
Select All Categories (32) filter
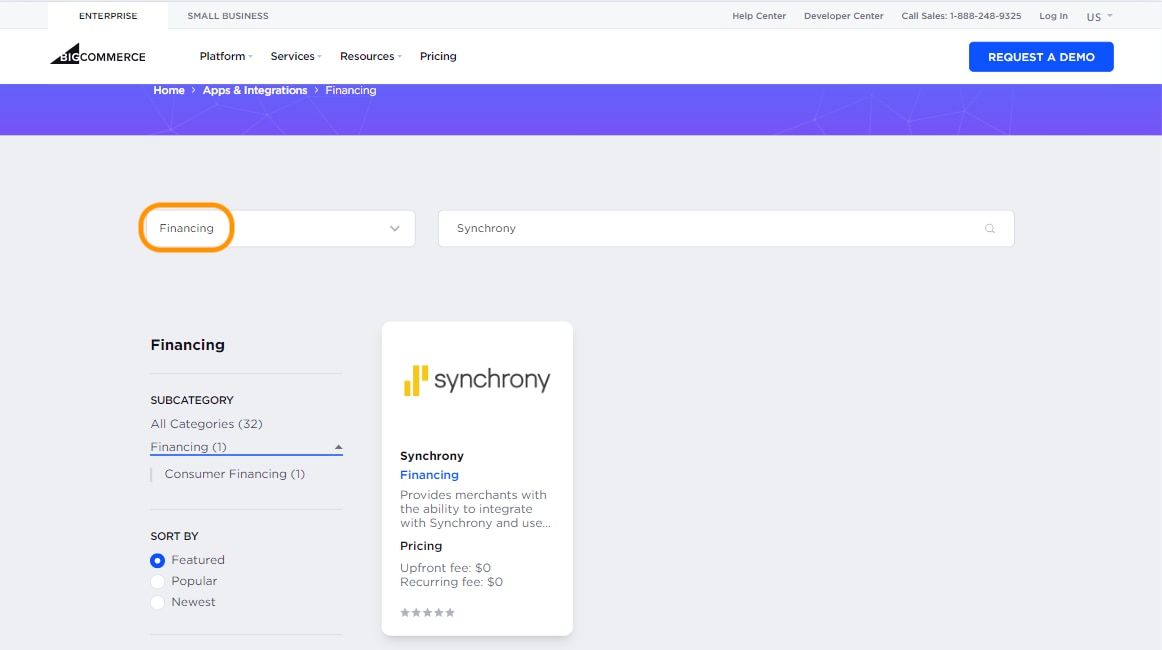coord(206,424)
